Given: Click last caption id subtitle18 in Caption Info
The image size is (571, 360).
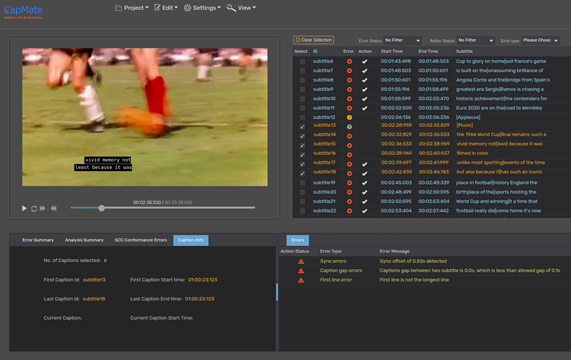Looking at the screenshot, I should coord(94,299).
